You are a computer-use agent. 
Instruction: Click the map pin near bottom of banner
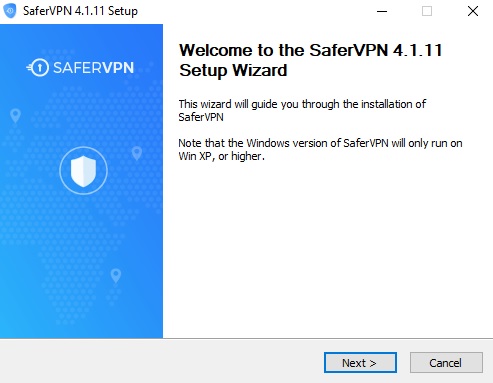click(116, 276)
